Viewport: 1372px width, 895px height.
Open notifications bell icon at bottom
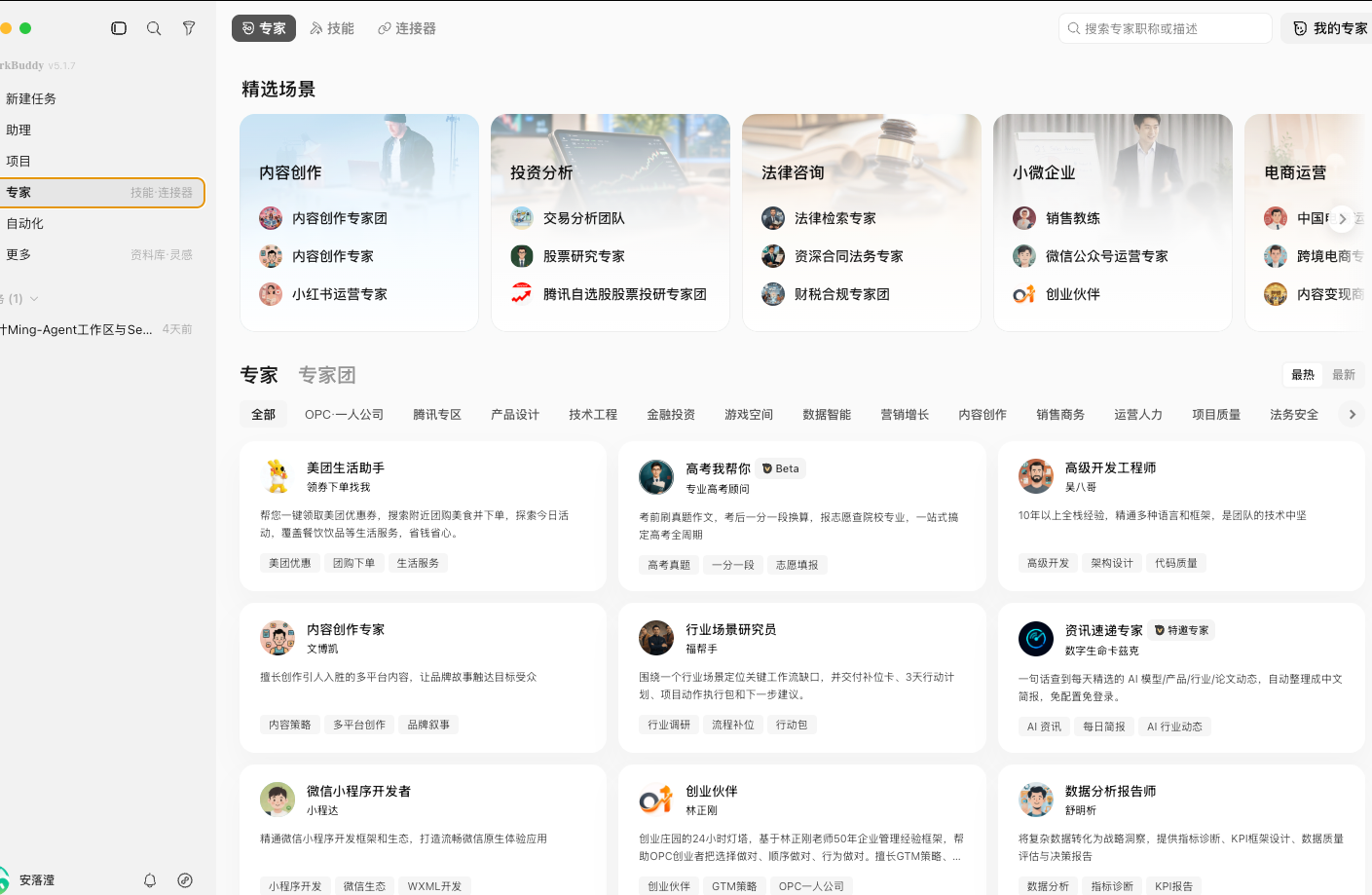point(150,880)
